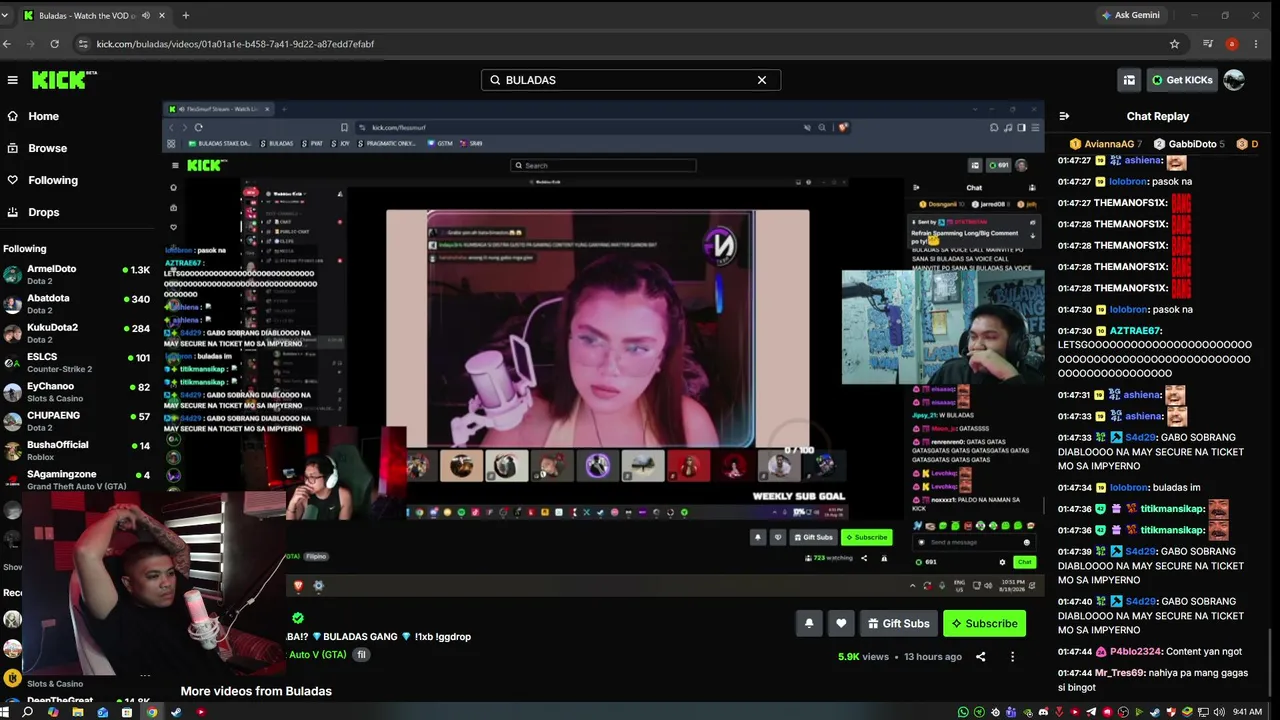View site information icon in address bar
This screenshot has height=720, width=1280.
[x=82, y=44]
